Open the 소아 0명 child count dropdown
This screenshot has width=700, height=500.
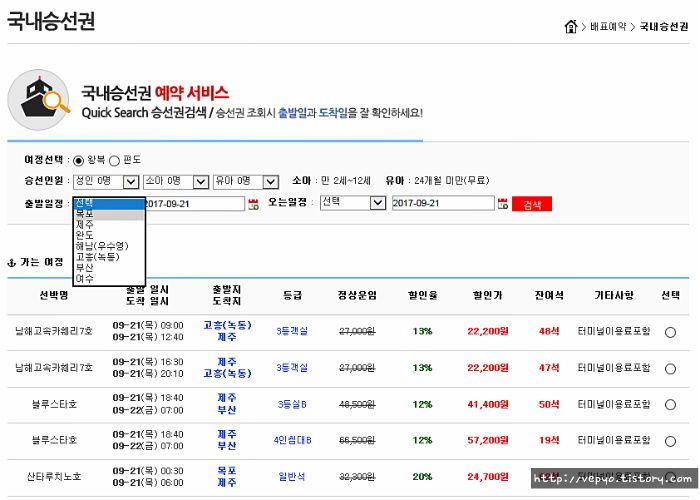click(x=176, y=181)
